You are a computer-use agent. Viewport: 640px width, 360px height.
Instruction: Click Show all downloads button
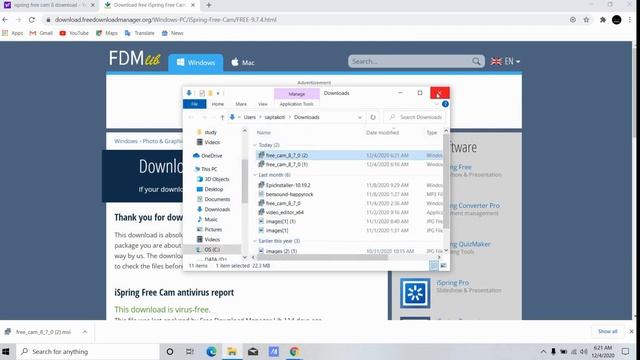click(608, 331)
